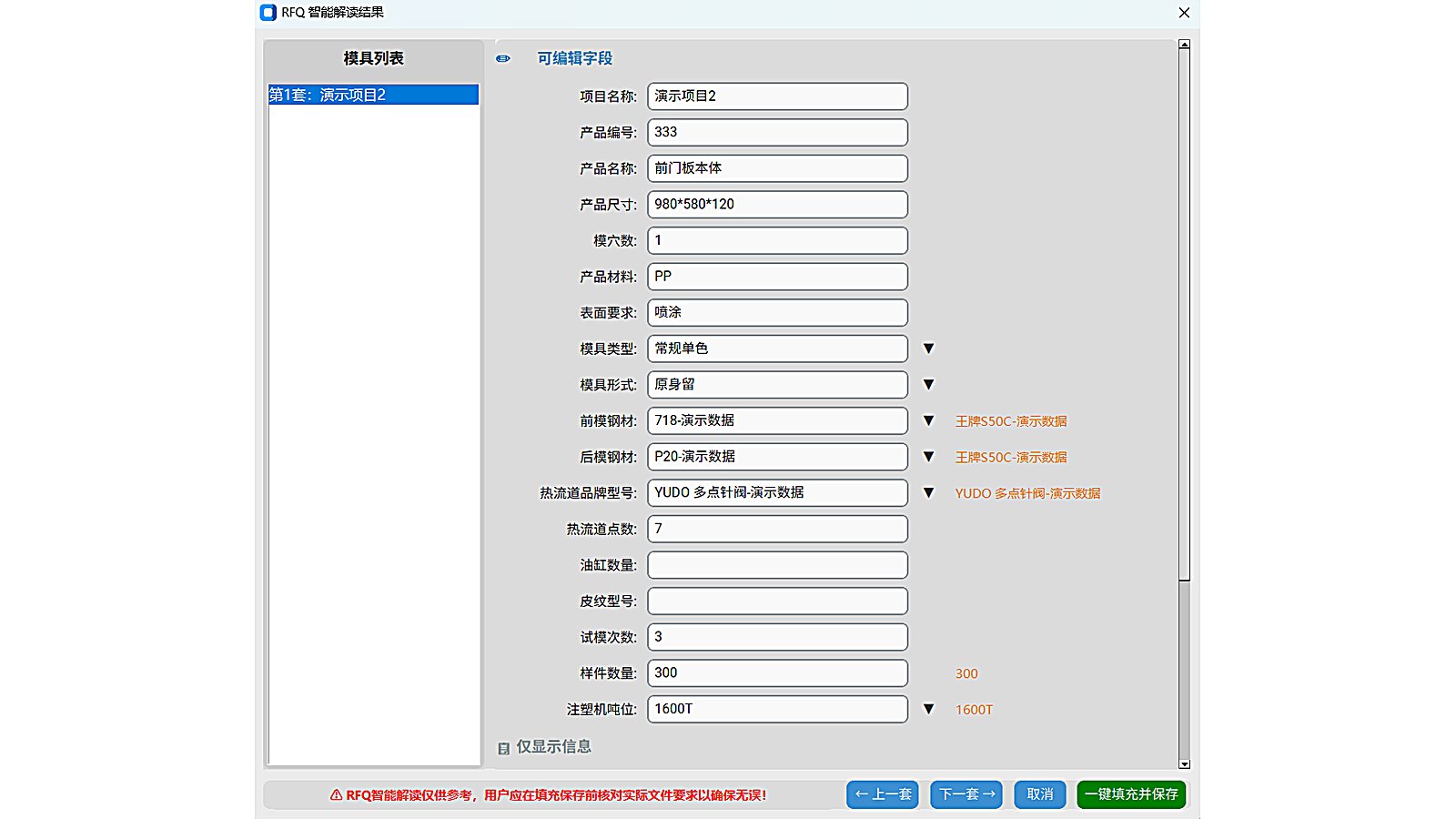Image resolution: width=1456 pixels, height=819 pixels.
Task: Click the empty 油缸数量 field
Action: pos(778,565)
